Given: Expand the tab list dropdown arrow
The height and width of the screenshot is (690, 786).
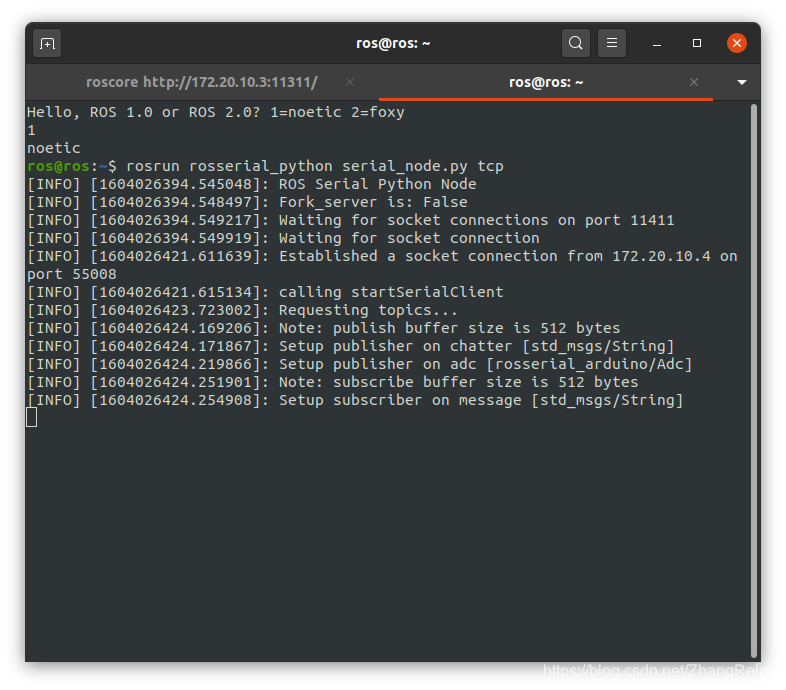Looking at the screenshot, I should tap(742, 82).
